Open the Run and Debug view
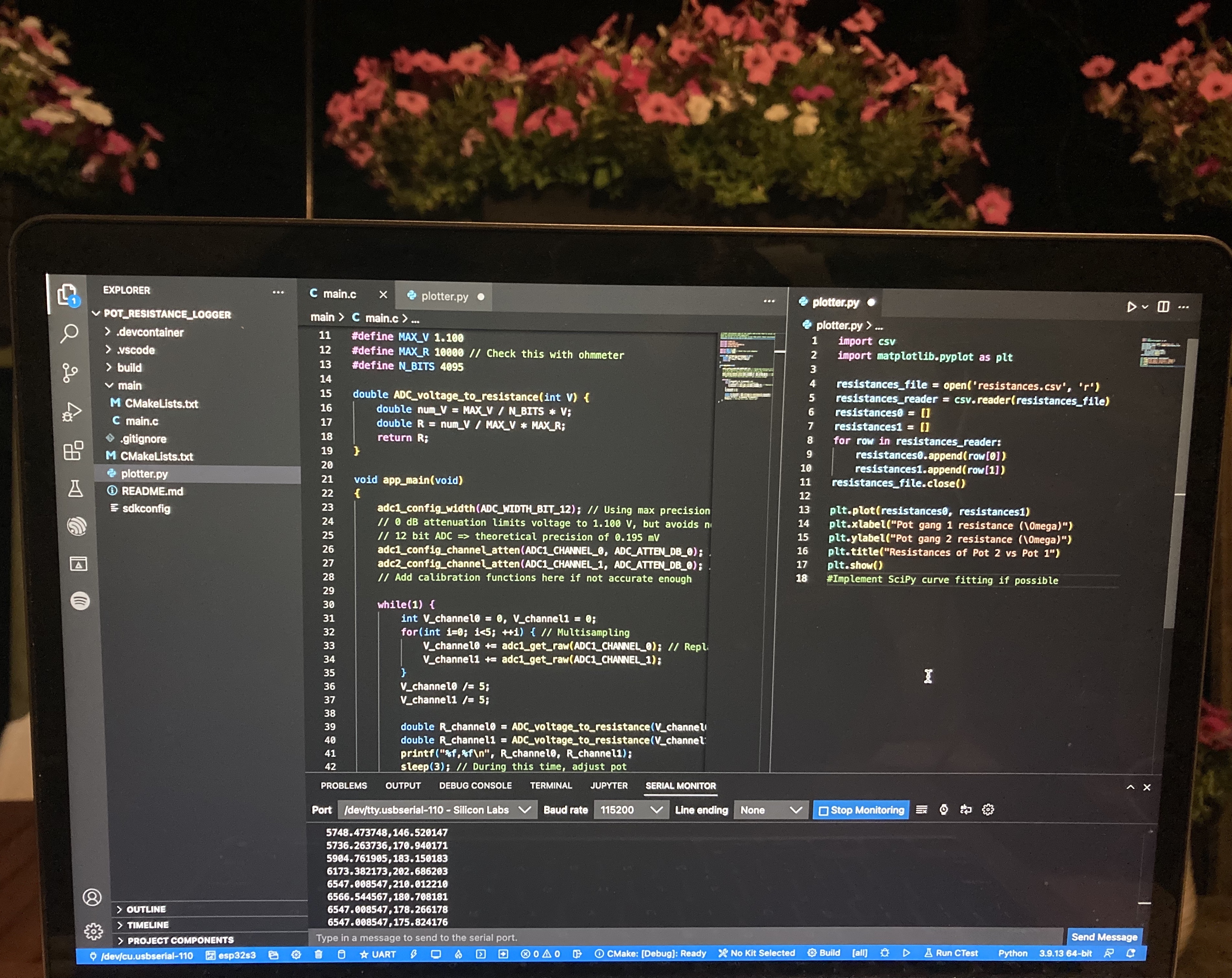The height and width of the screenshot is (978, 1232). pos(71,412)
